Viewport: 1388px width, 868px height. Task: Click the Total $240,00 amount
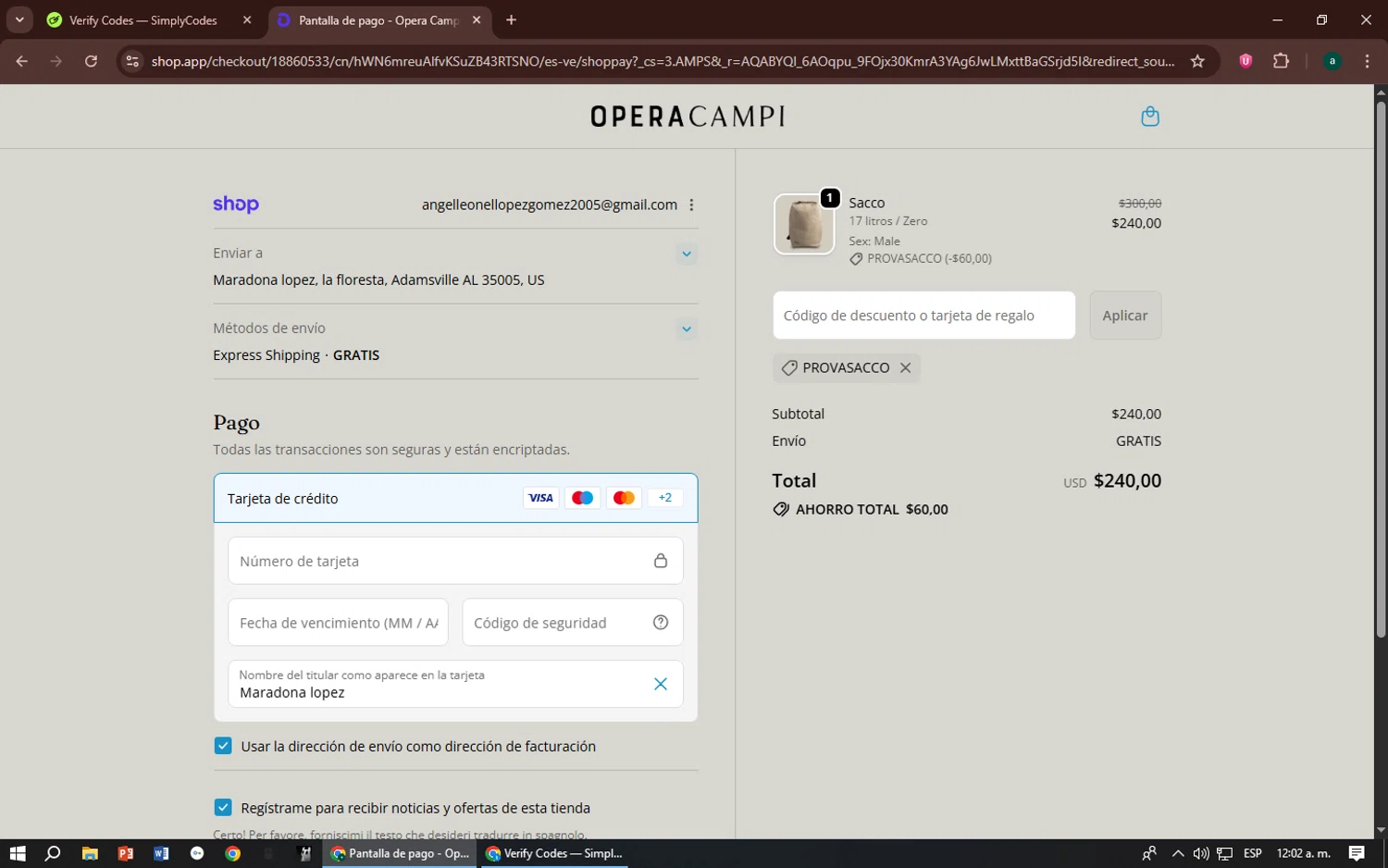(x=1127, y=480)
